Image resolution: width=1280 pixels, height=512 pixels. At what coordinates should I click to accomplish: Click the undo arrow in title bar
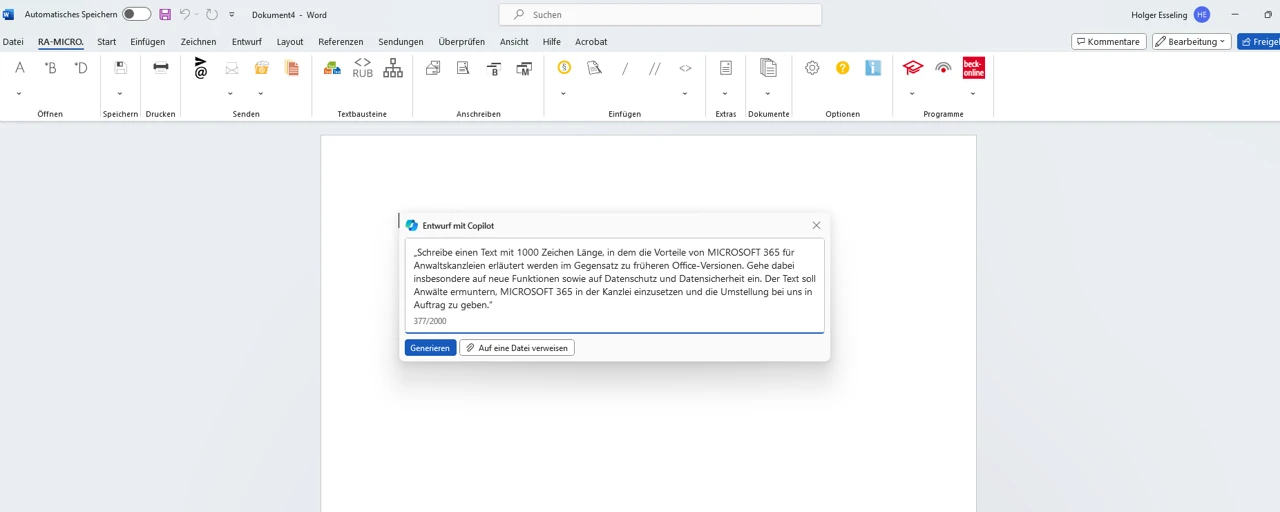click(x=185, y=15)
